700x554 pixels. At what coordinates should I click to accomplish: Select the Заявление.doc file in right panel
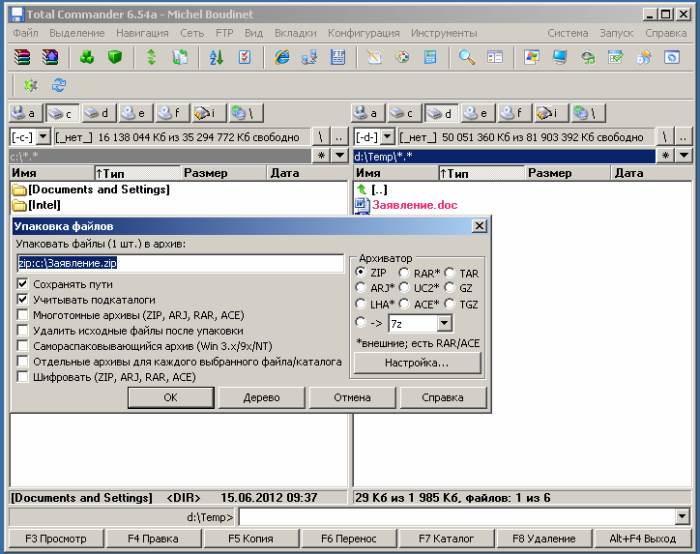(415, 205)
